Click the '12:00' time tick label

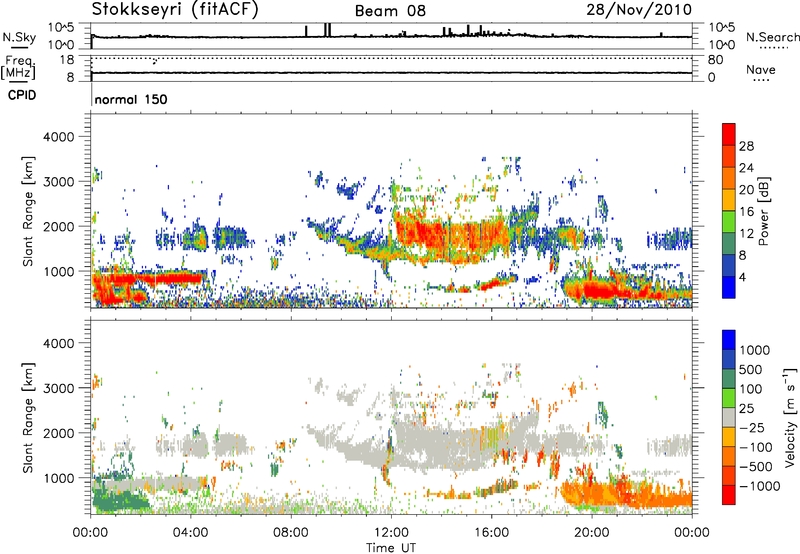click(x=391, y=533)
